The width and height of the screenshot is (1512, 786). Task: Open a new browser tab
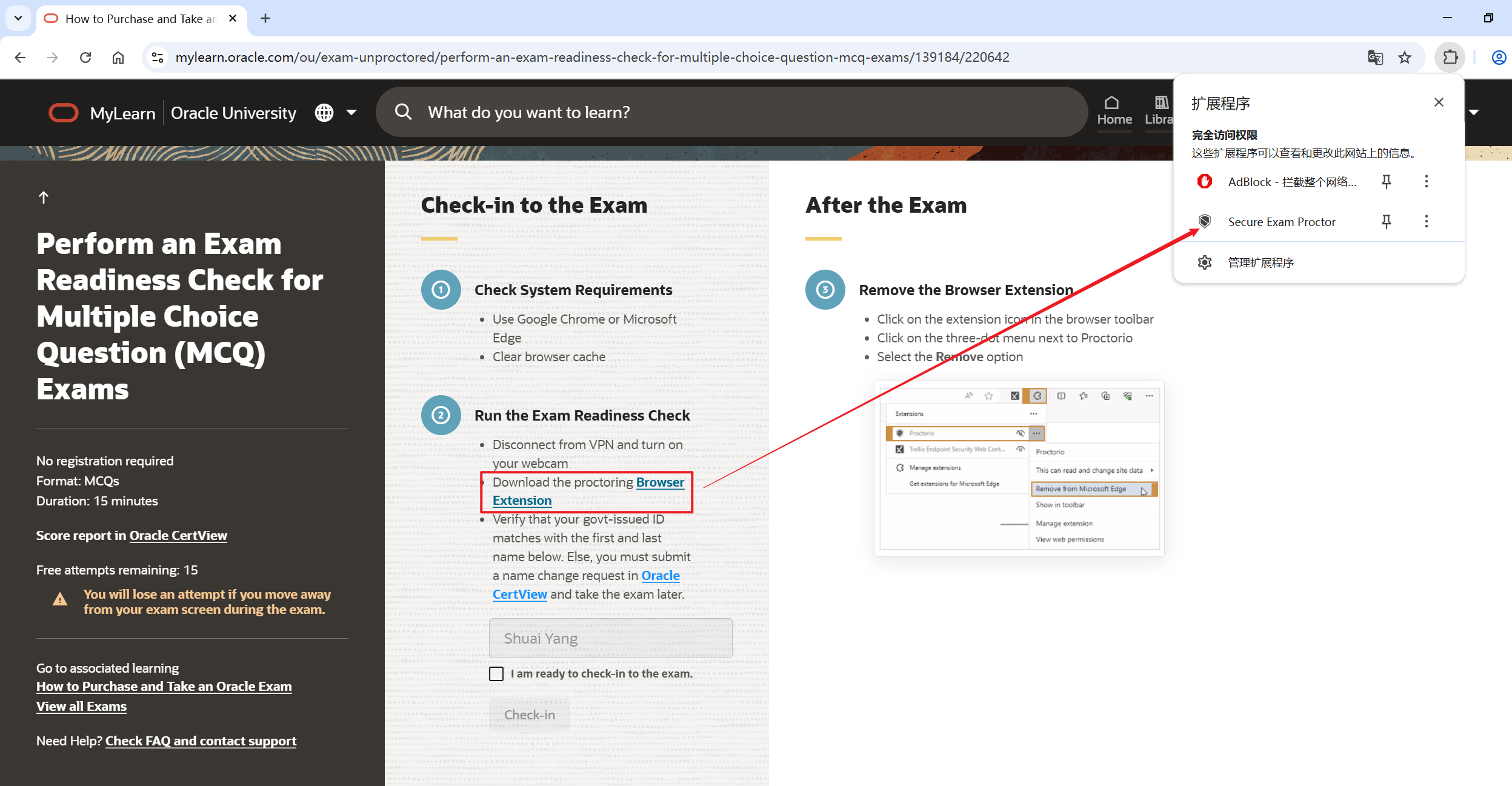pos(265,19)
